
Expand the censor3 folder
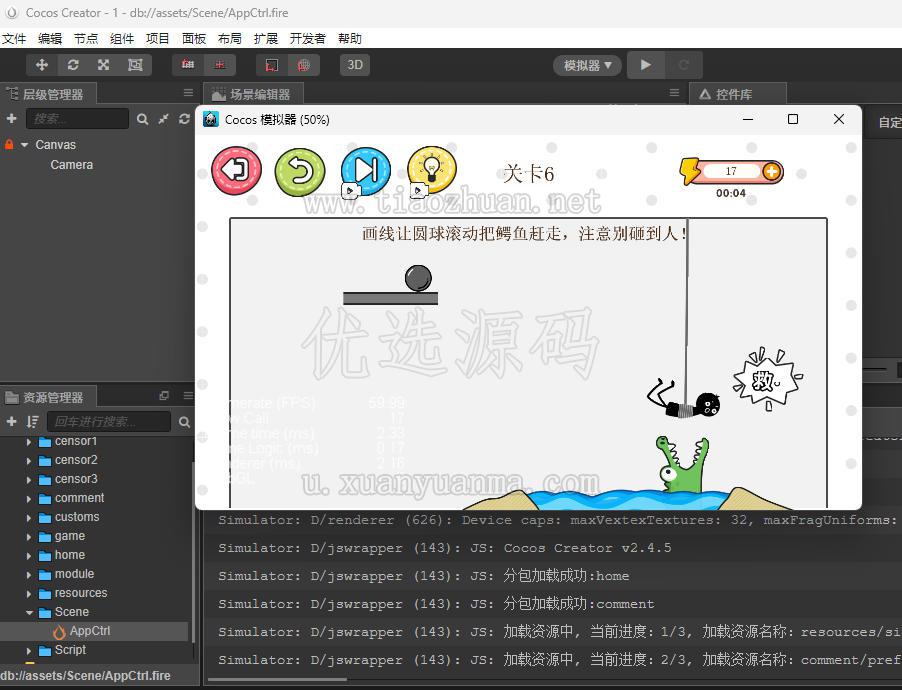pyautogui.click(x=29, y=479)
